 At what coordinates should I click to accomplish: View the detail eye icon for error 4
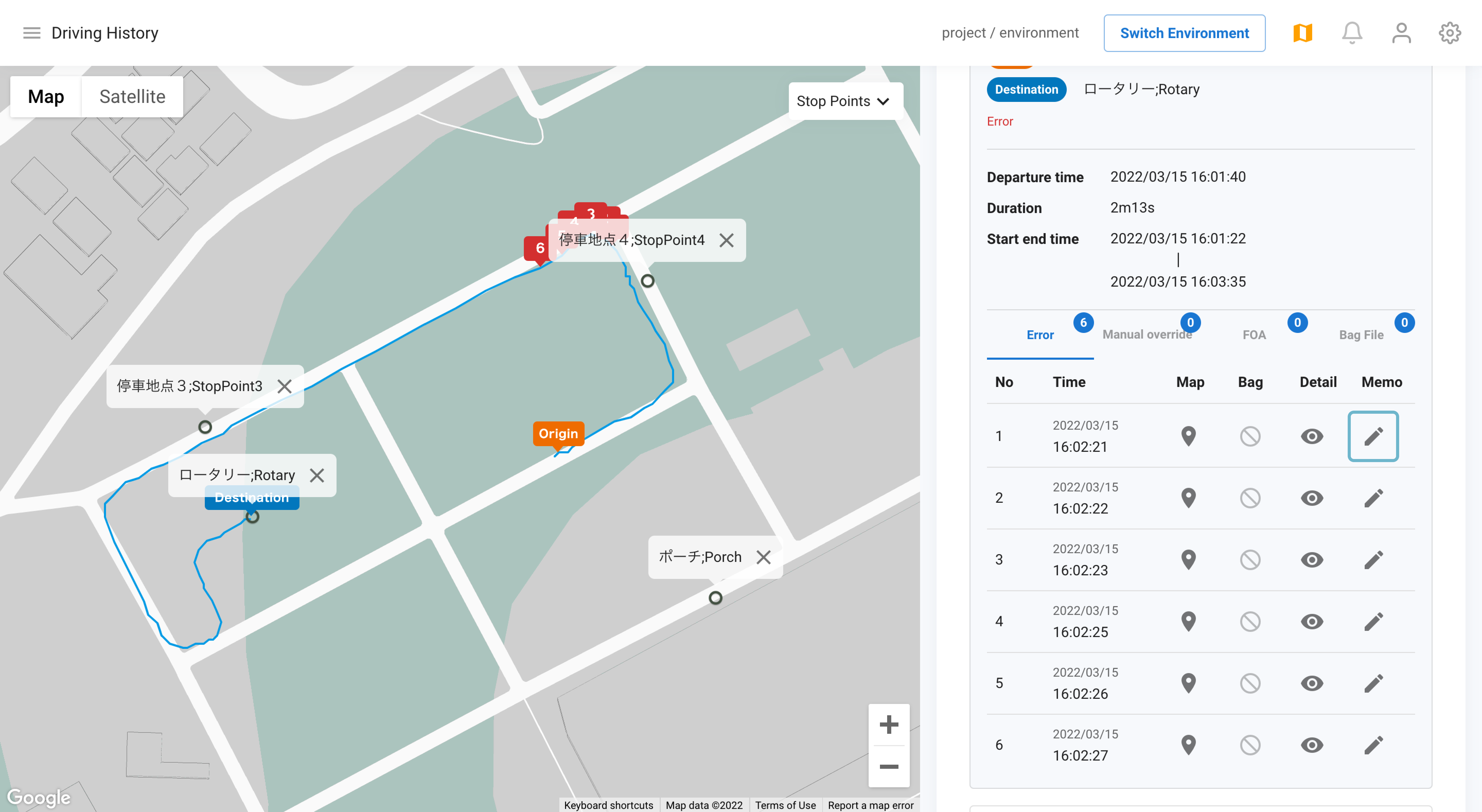point(1311,622)
